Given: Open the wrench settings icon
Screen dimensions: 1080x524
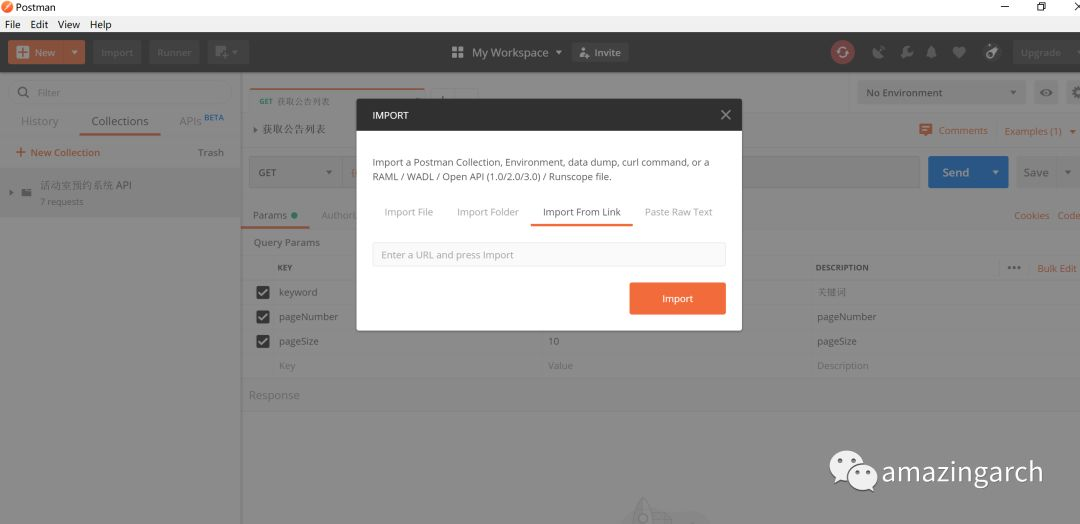Looking at the screenshot, I should coord(906,52).
